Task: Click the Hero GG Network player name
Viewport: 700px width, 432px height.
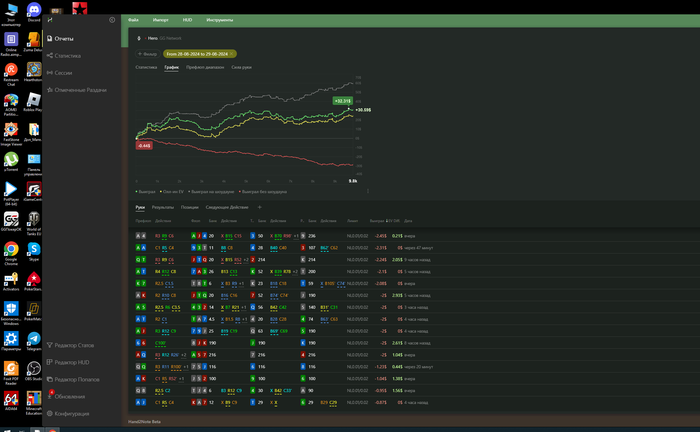Action: (164, 38)
